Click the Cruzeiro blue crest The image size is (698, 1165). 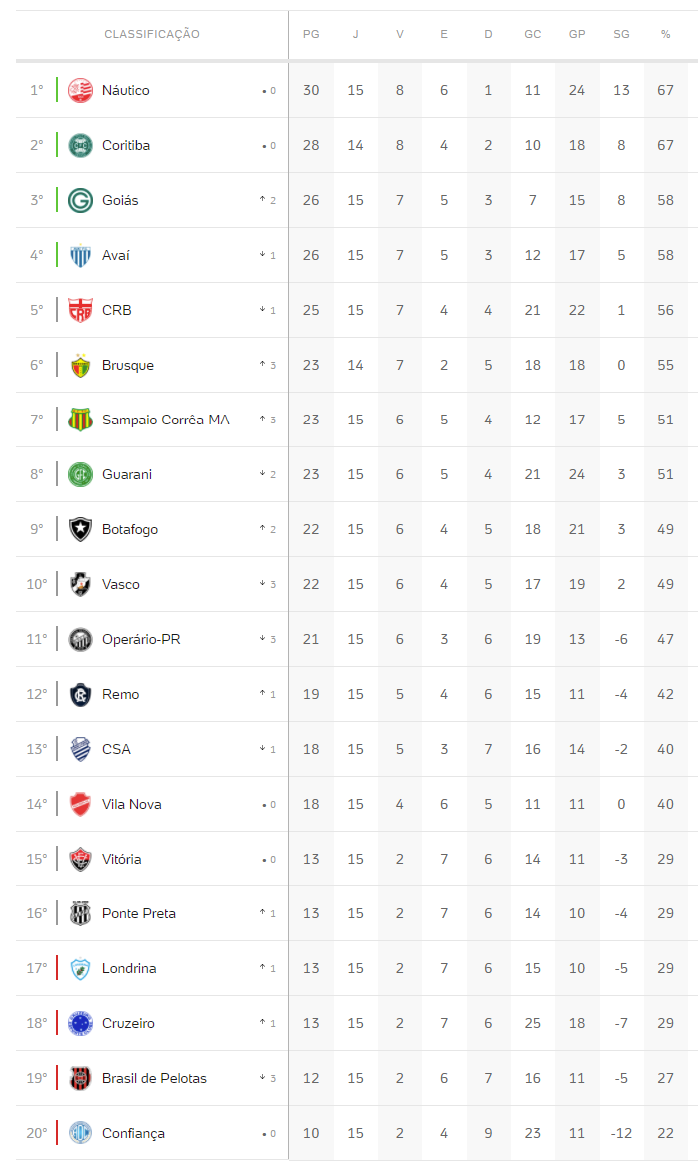tap(80, 1023)
